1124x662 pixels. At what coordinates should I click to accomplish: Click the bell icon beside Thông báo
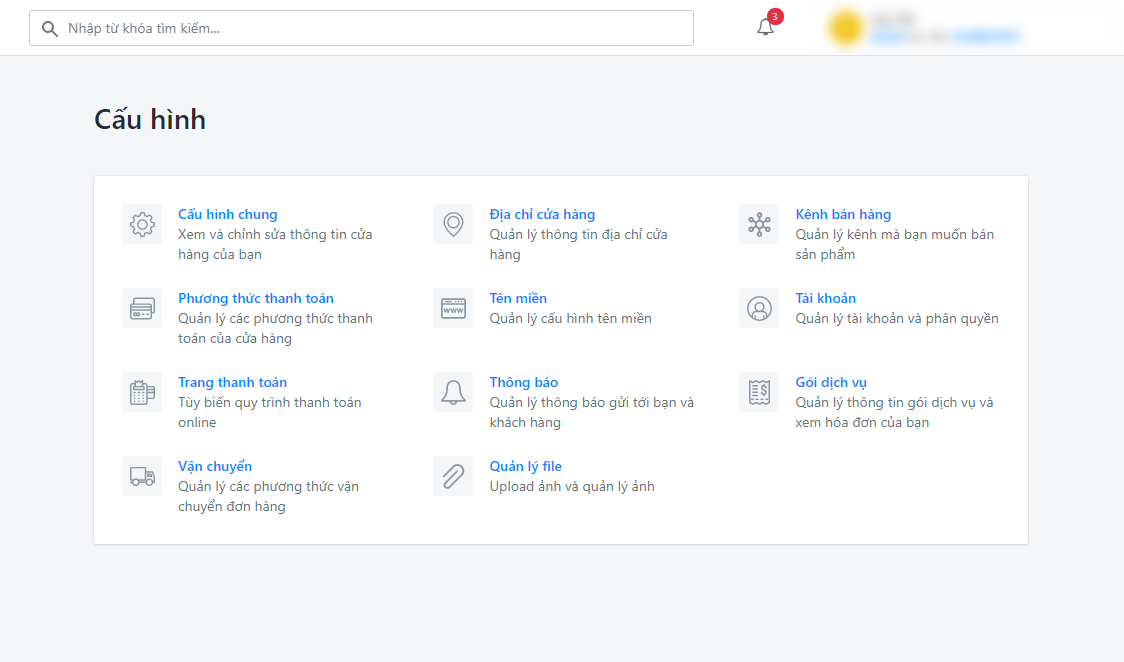click(452, 392)
